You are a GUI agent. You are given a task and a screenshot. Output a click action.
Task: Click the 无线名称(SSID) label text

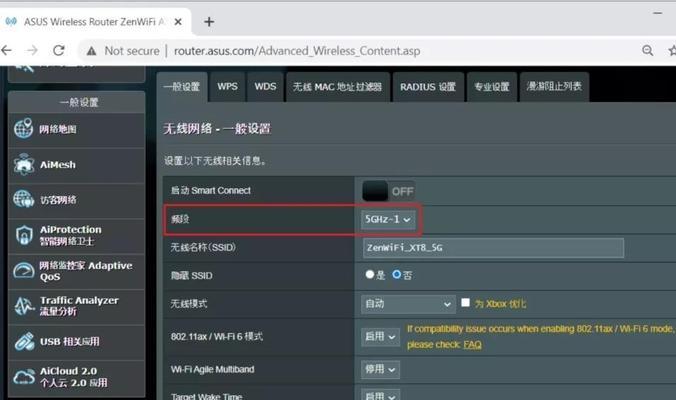point(203,247)
